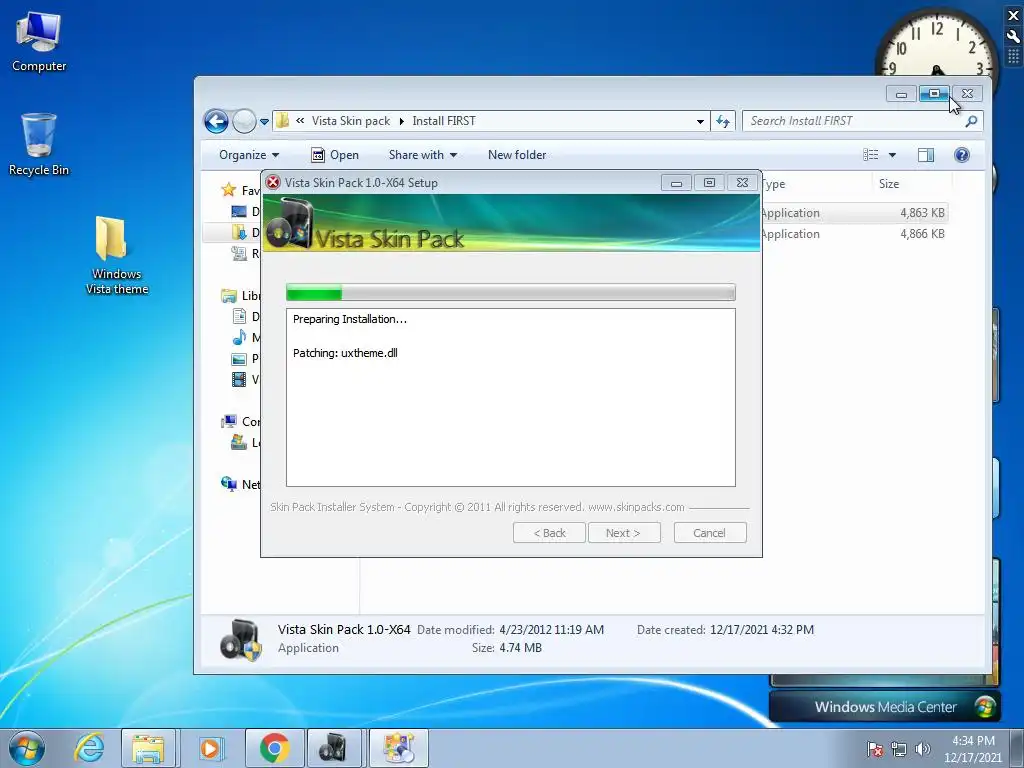Close the desktop clock gadget

pyautogui.click(x=1014, y=16)
